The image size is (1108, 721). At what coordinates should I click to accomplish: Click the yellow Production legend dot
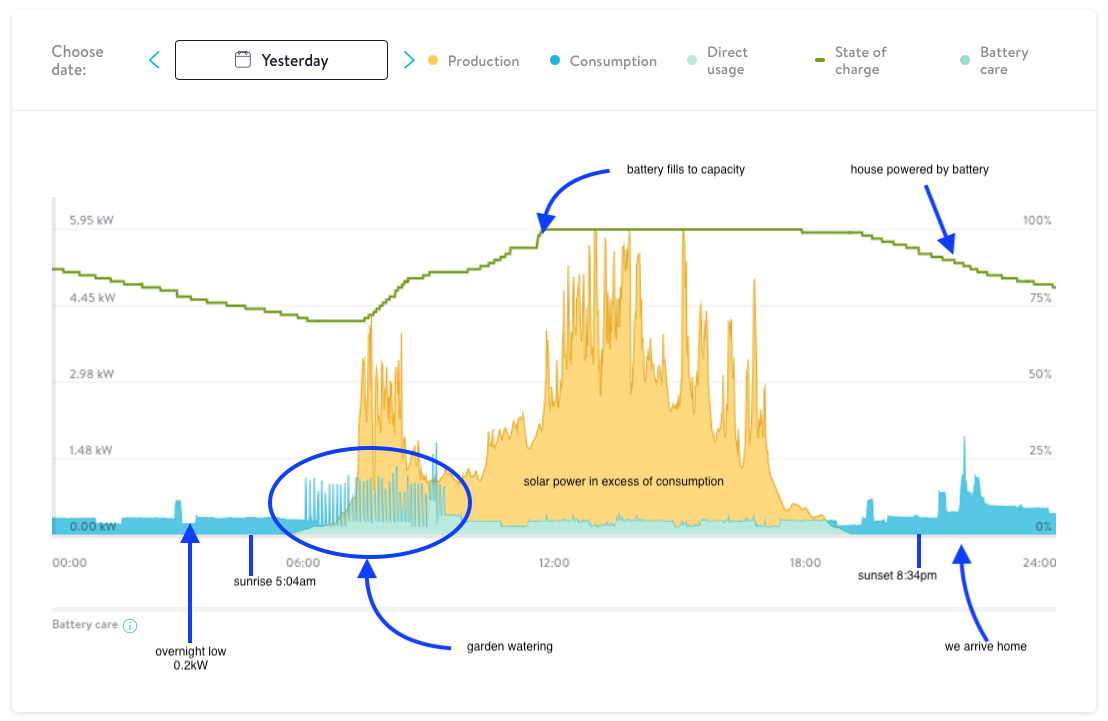point(433,61)
